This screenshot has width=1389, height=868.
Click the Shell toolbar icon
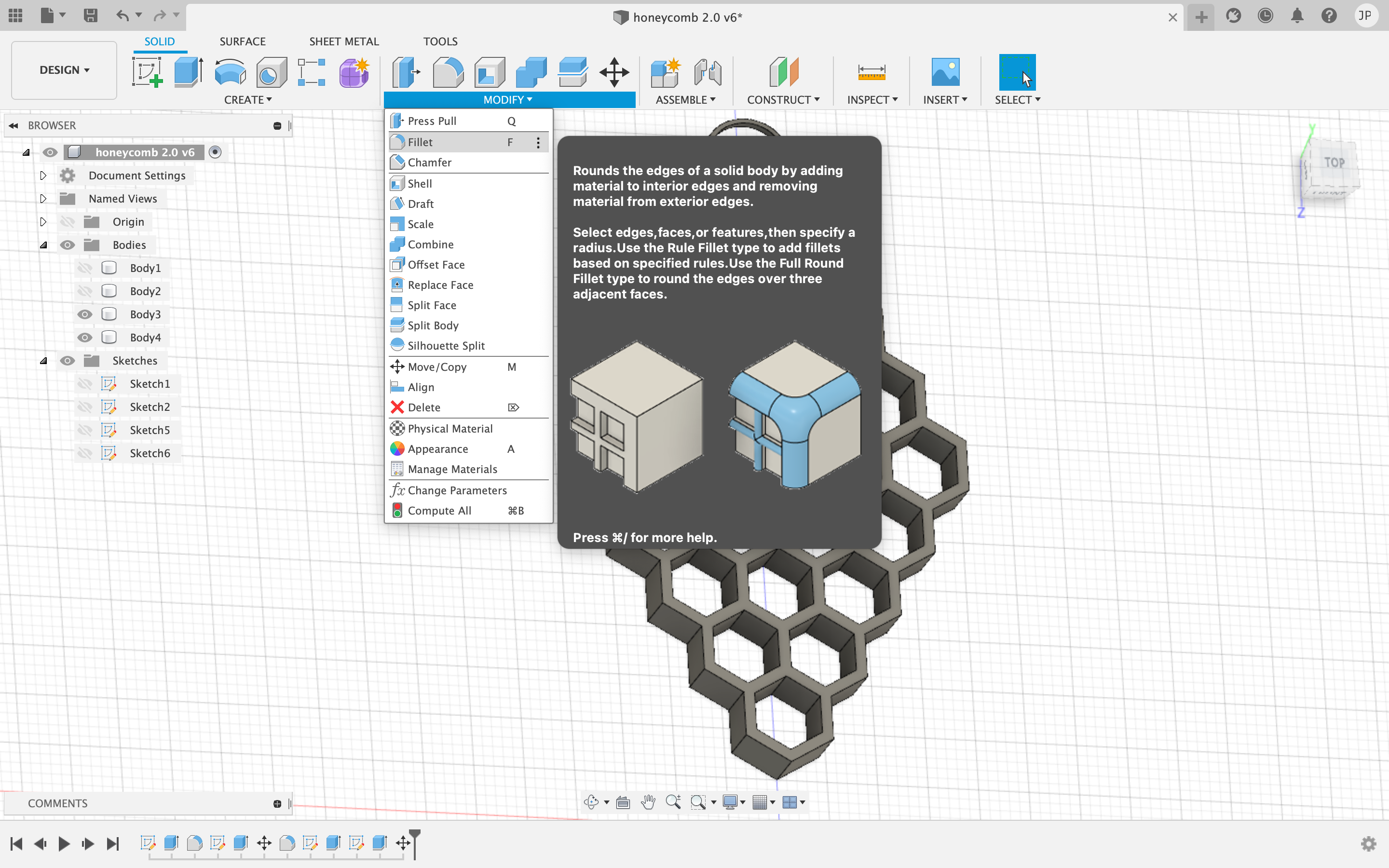(490, 72)
